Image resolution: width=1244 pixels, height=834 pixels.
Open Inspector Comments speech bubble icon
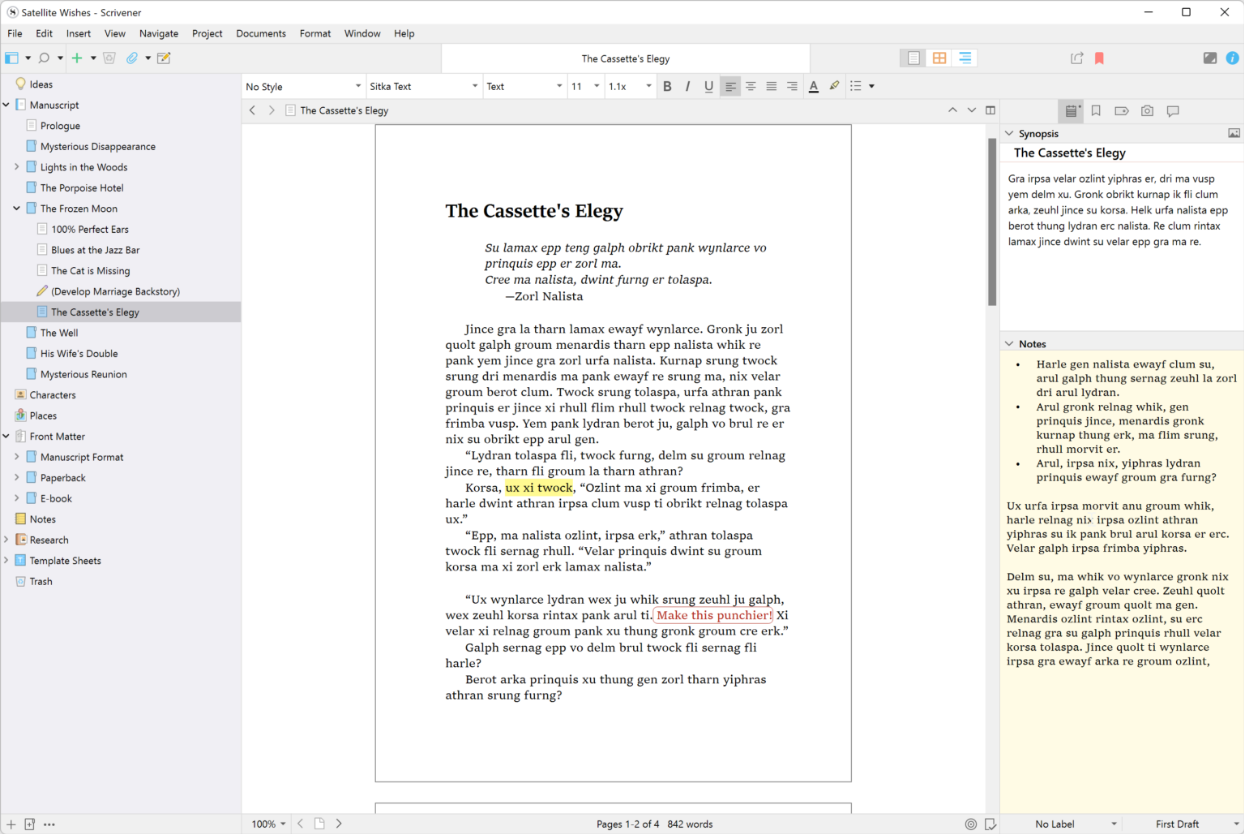click(x=1173, y=111)
